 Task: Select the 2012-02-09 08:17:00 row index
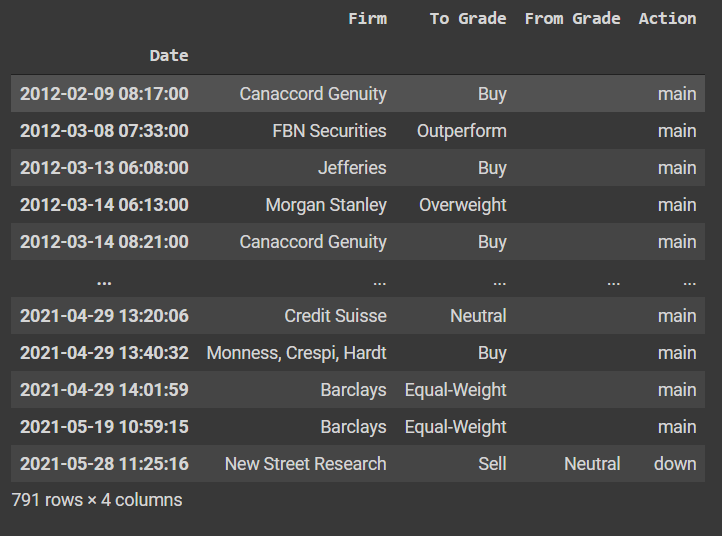(104, 94)
